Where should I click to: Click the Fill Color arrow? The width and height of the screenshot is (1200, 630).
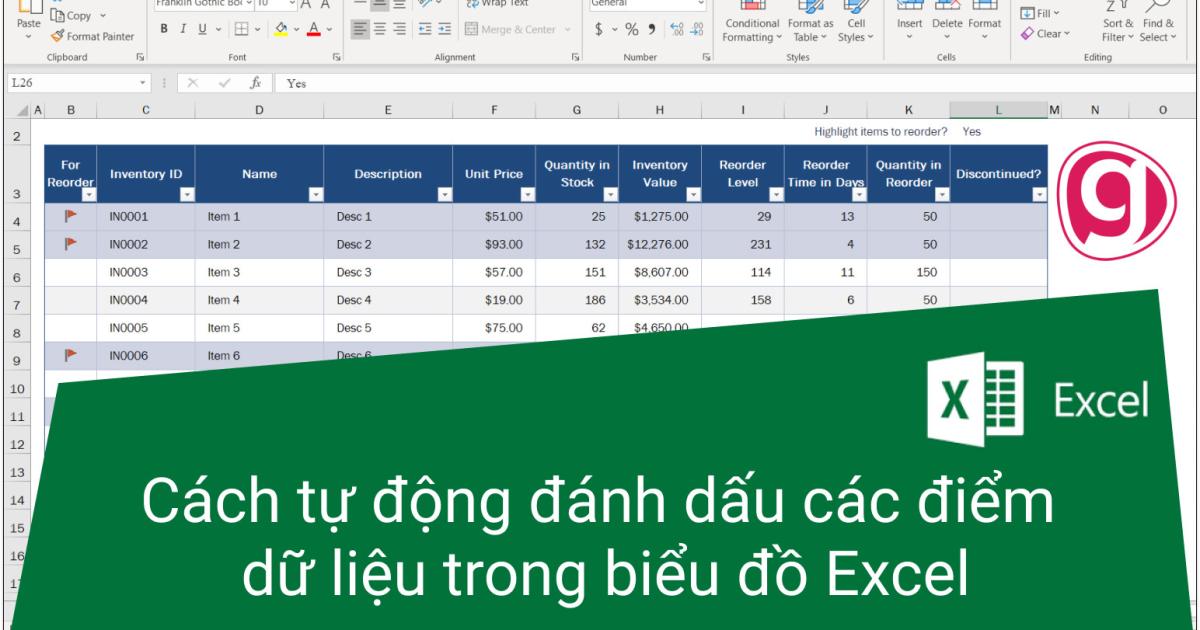[297, 29]
